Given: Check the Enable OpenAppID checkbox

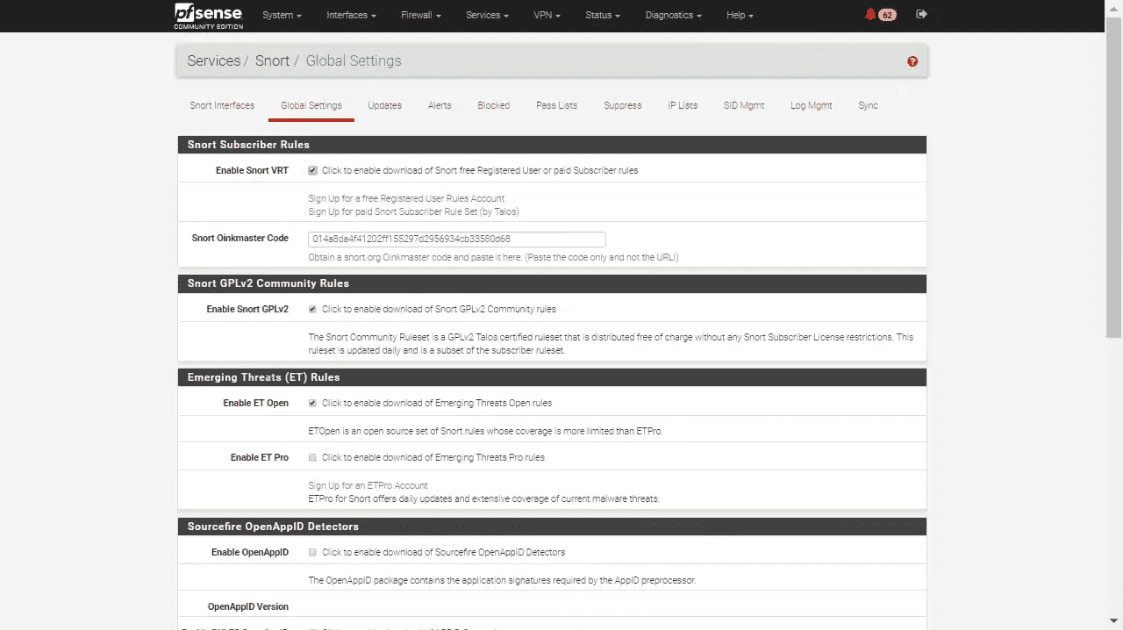Looking at the screenshot, I should click(x=312, y=552).
